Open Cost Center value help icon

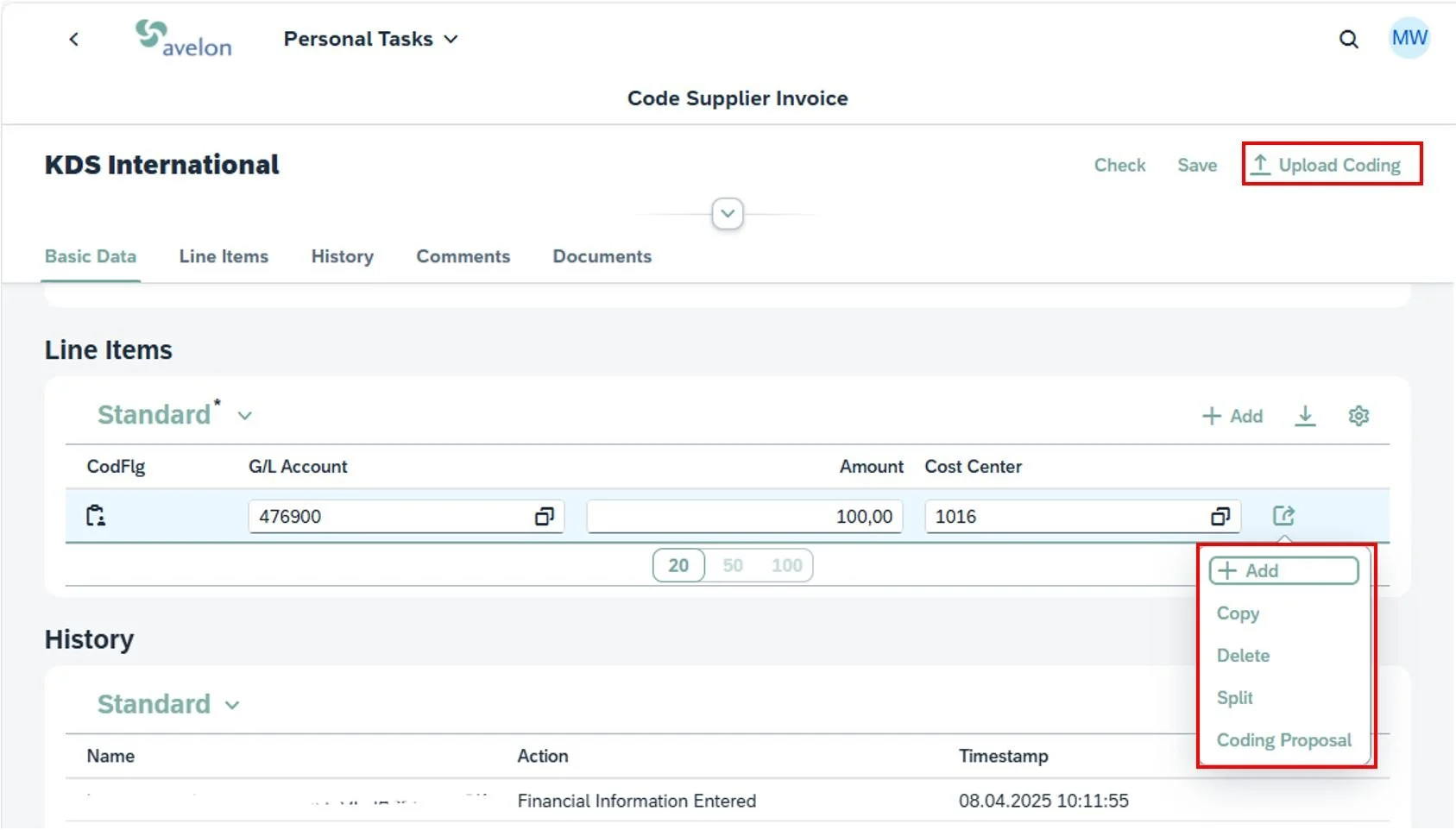coord(1220,517)
